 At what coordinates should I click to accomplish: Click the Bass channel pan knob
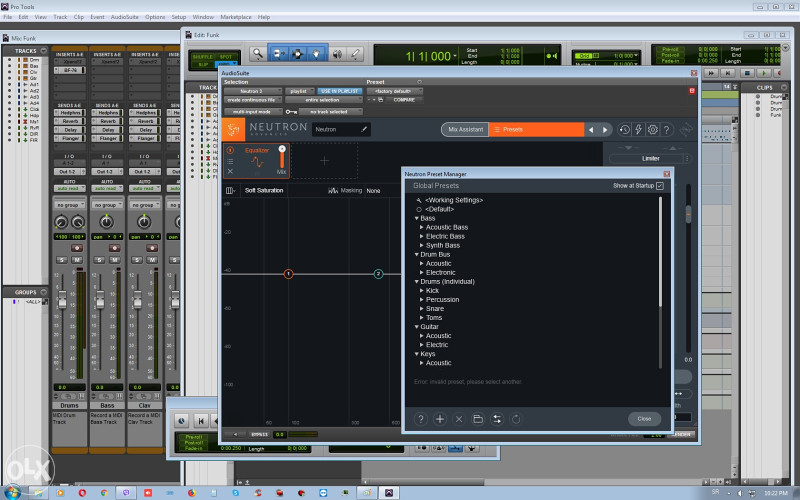point(106,222)
